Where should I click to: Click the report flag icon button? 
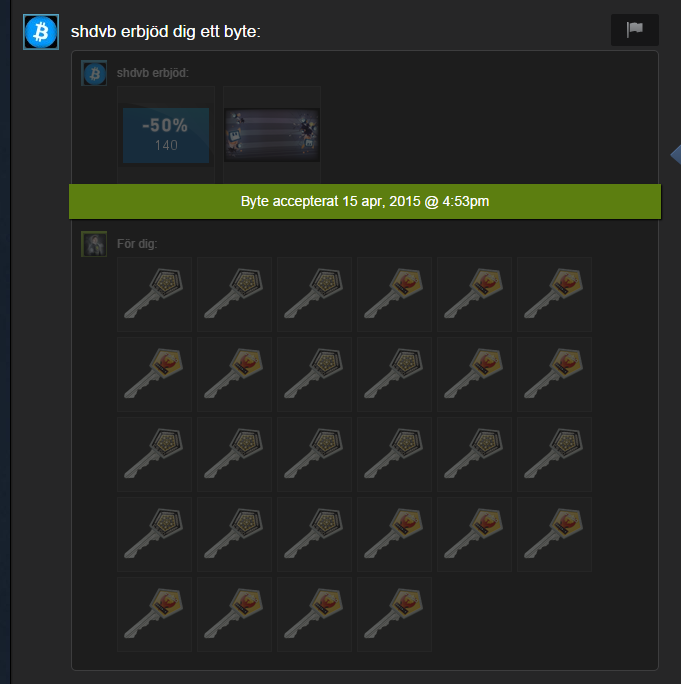tap(635, 30)
